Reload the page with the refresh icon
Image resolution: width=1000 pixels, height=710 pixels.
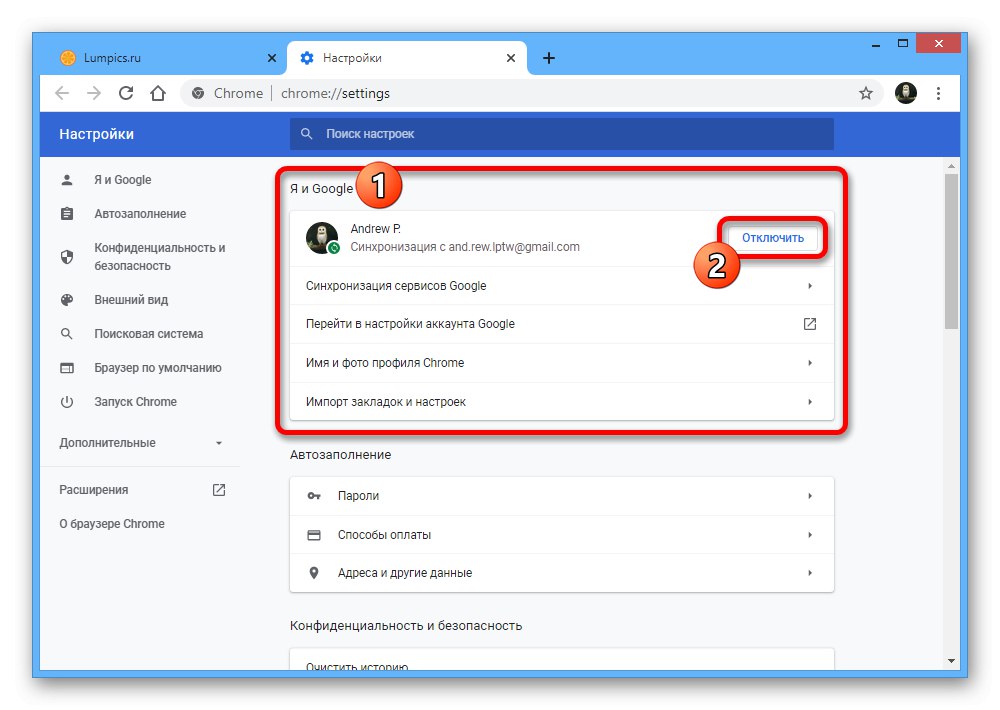(126, 93)
